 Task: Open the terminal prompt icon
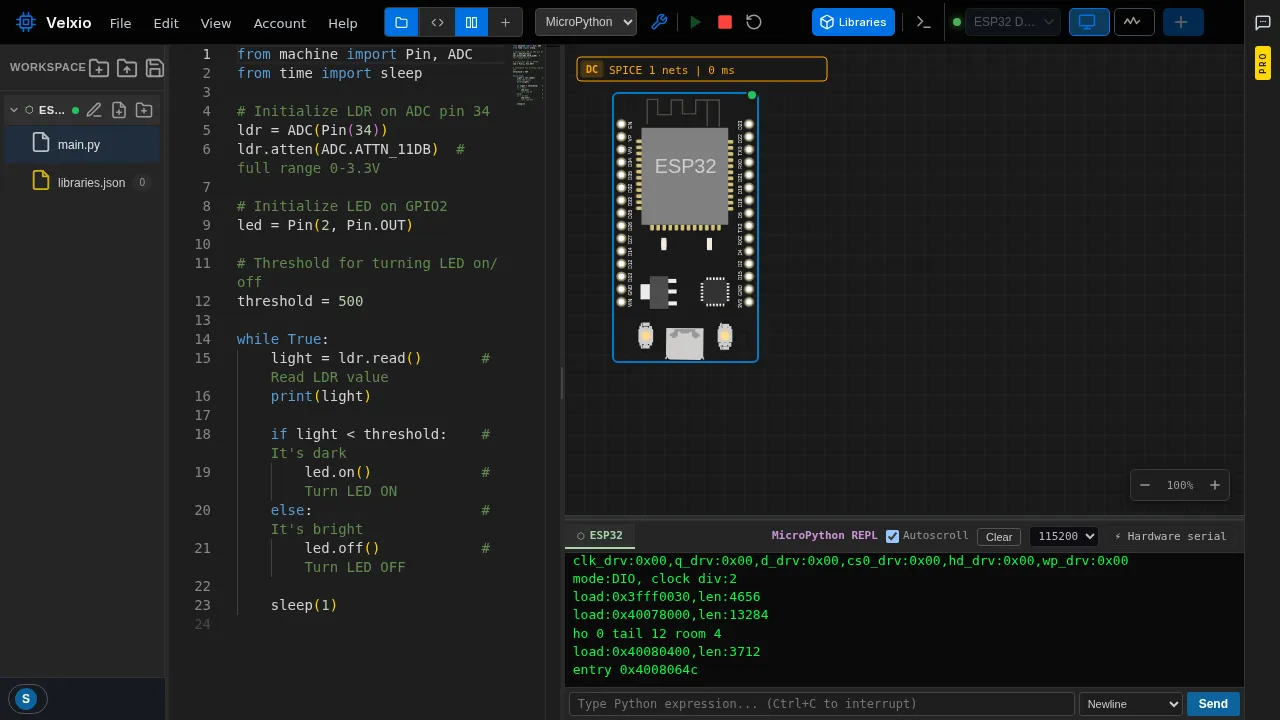(x=924, y=22)
